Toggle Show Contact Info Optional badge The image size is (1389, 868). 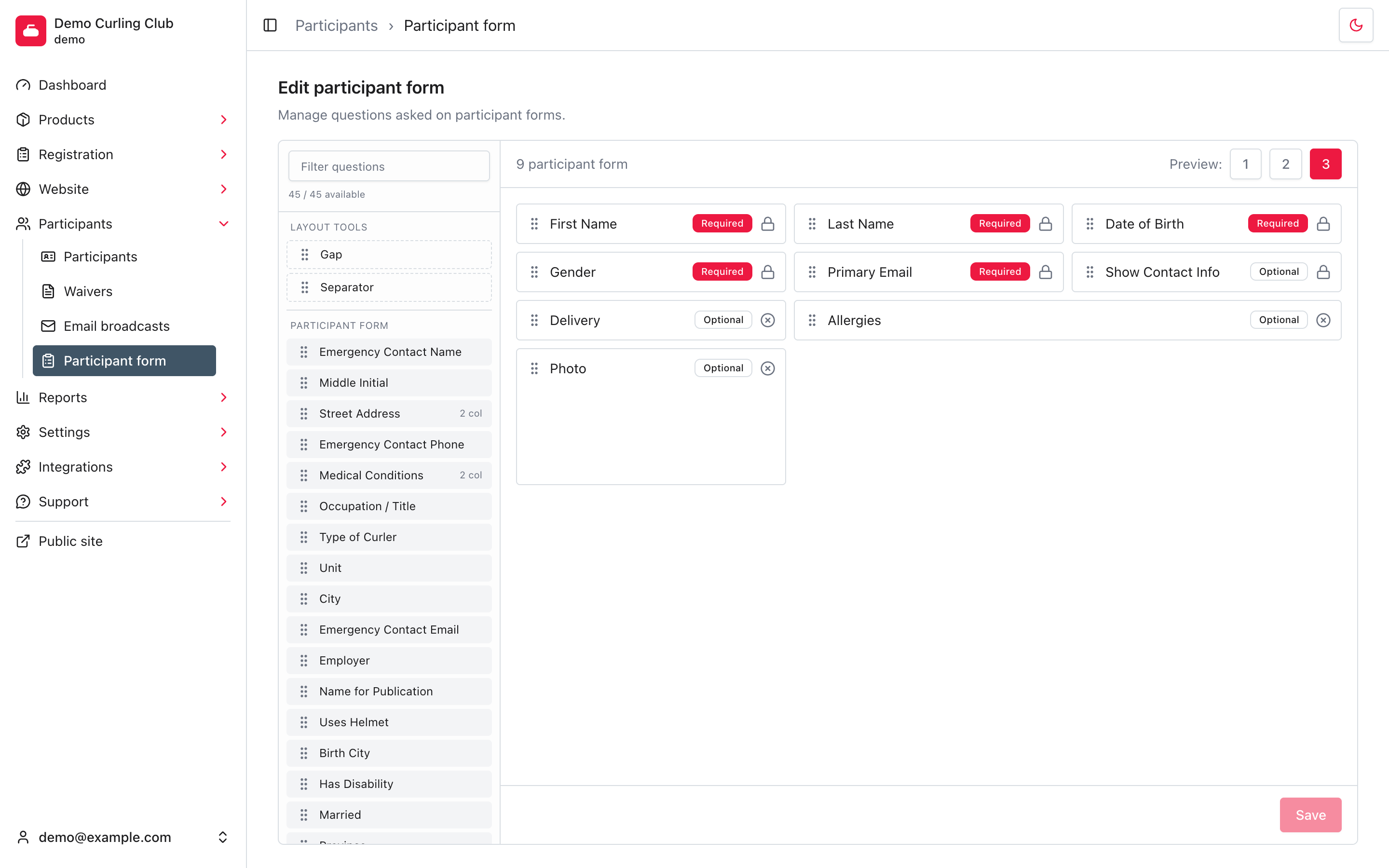pyautogui.click(x=1279, y=271)
